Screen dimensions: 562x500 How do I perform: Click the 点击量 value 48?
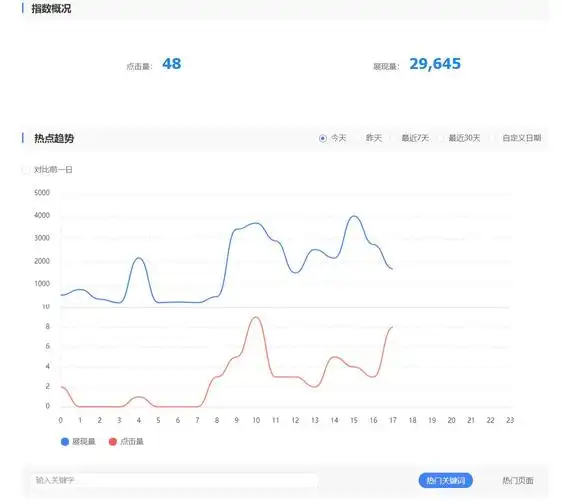pyautogui.click(x=172, y=64)
